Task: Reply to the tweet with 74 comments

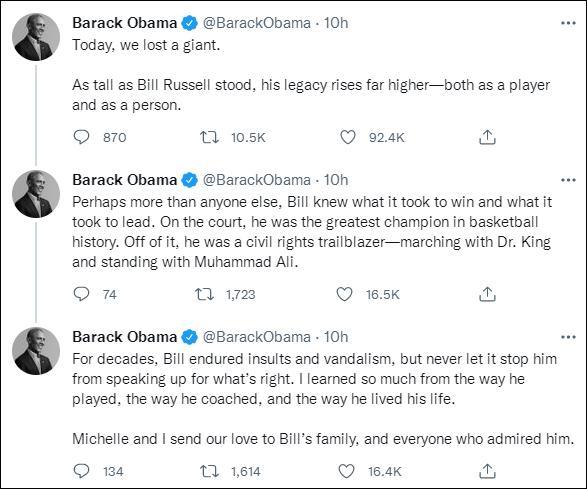Action: [81, 294]
